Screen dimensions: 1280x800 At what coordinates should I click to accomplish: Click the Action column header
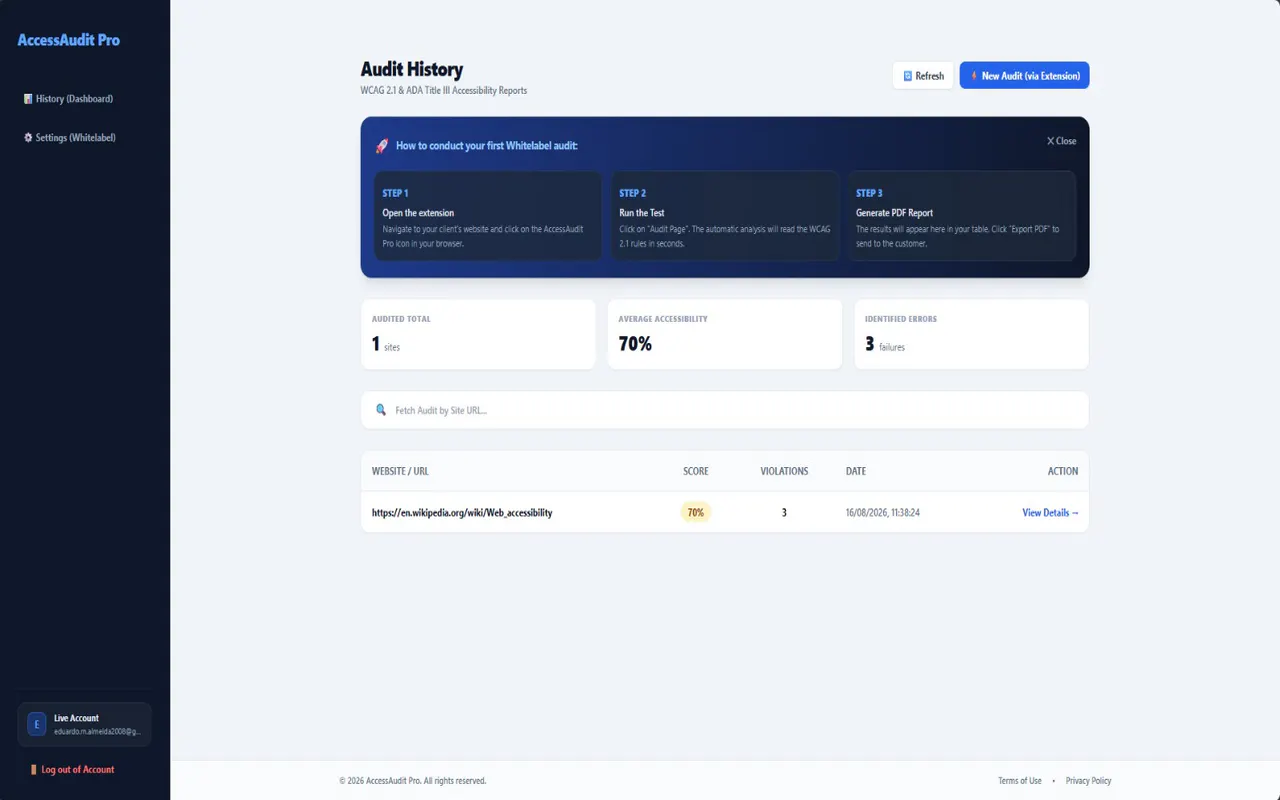1063,471
